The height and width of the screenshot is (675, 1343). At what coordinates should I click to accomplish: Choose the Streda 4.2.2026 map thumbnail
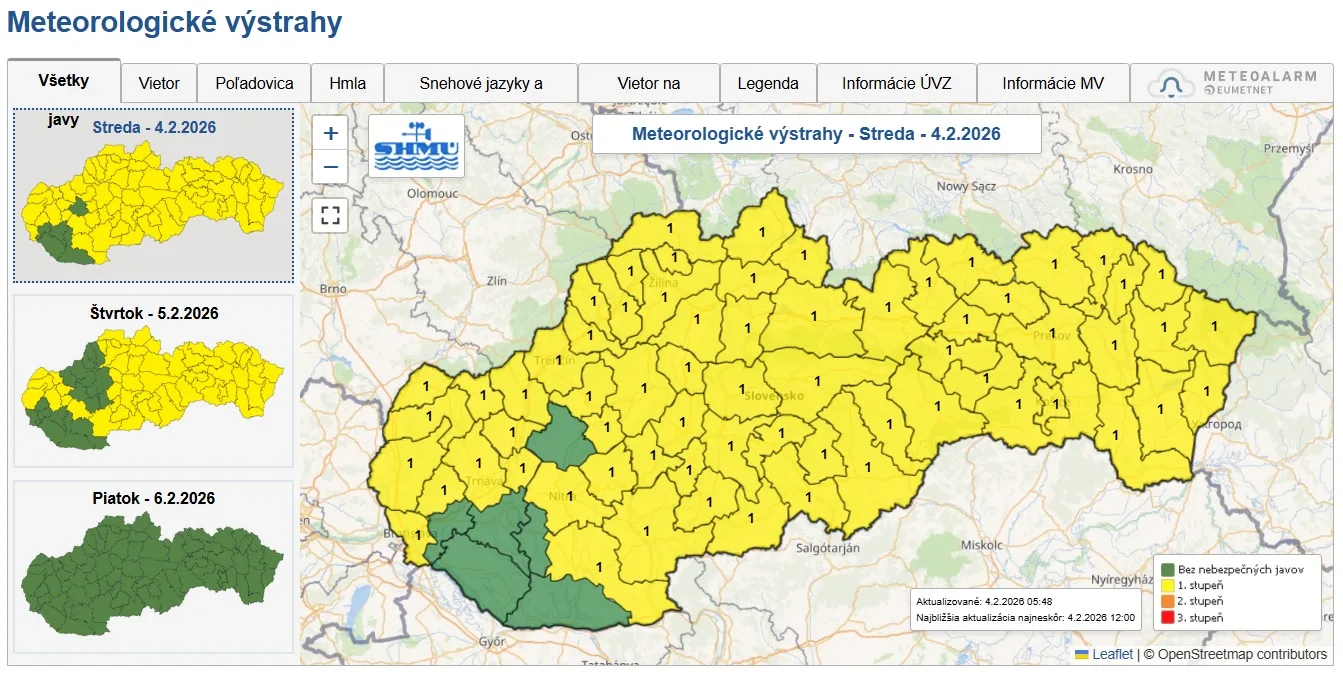coord(153,196)
